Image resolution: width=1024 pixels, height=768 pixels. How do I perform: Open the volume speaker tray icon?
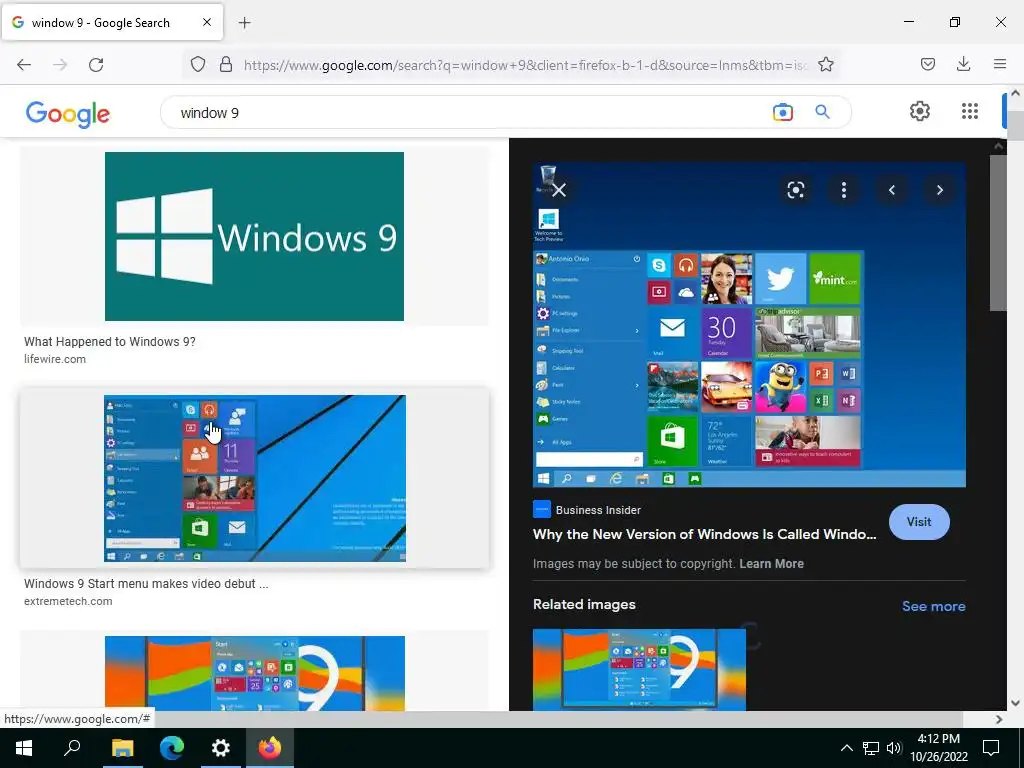coord(893,748)
